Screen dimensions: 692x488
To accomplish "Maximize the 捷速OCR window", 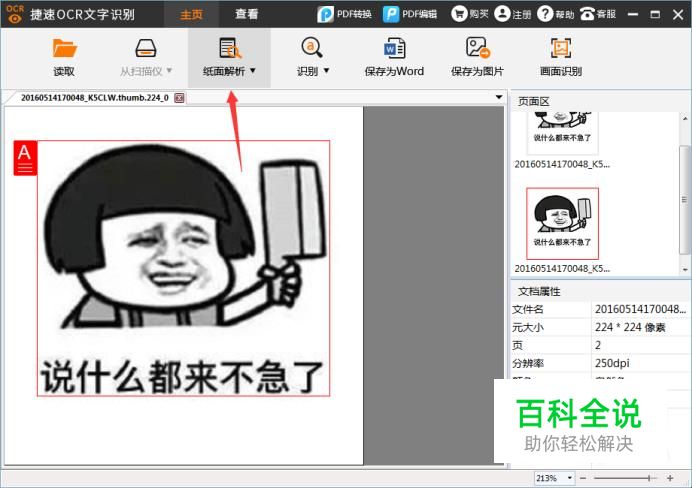I will [655, 14].
